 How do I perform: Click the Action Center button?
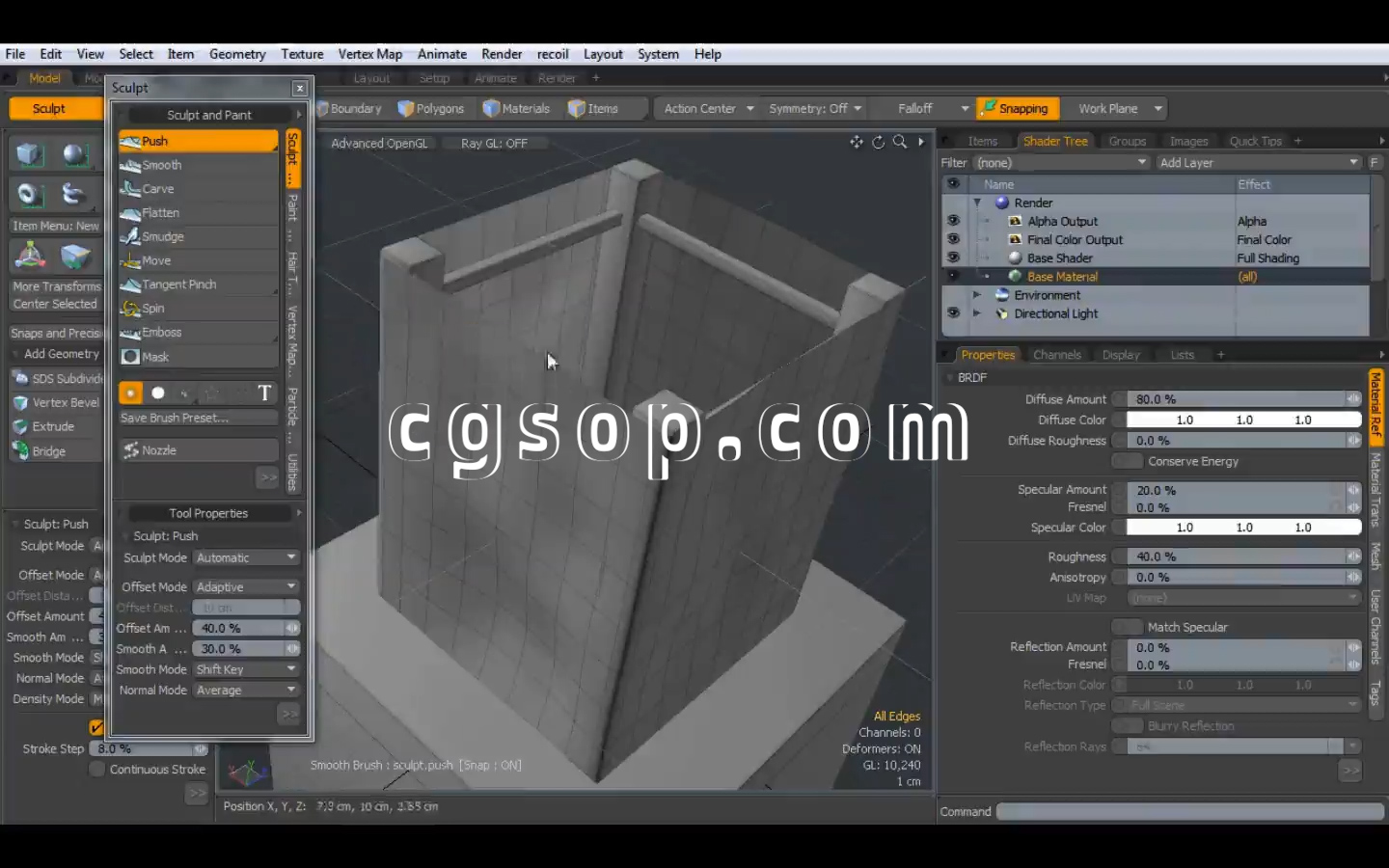tap(708, 108)
